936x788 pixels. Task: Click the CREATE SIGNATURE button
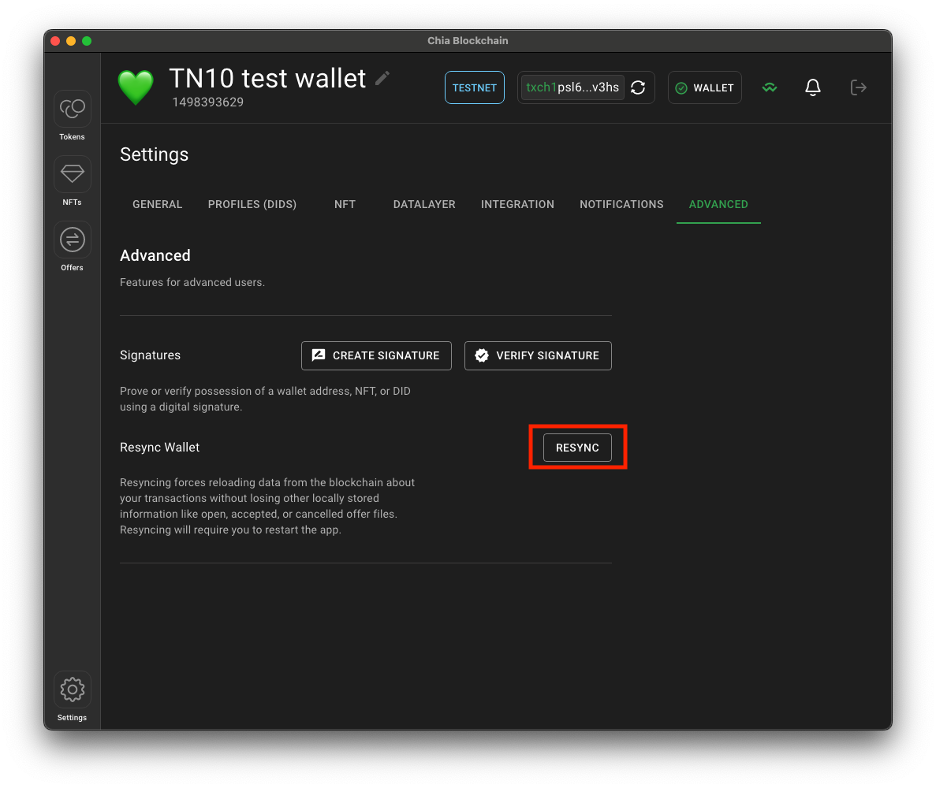(x=376, y=356)
